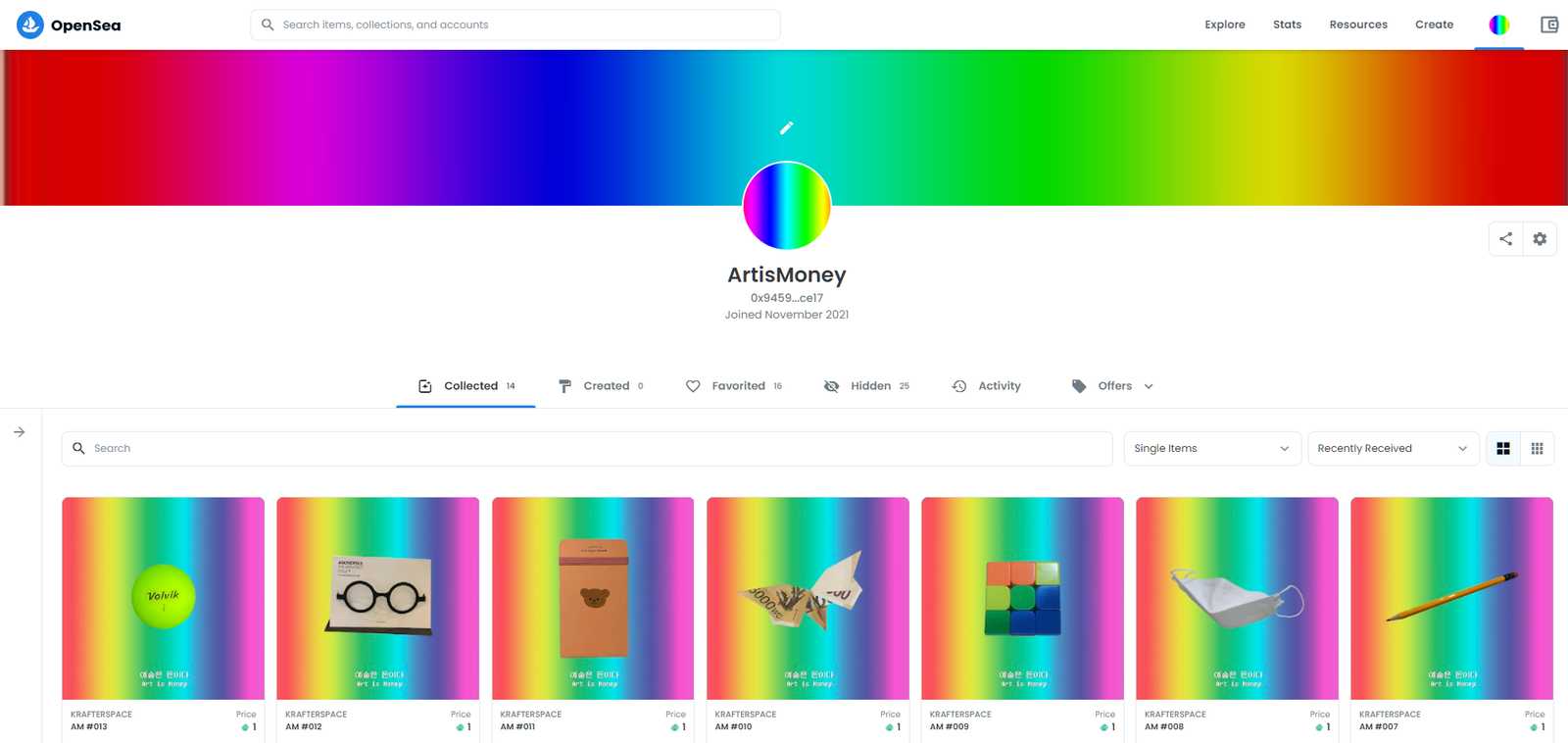Click the Create nav link
1568x743 pixels.
(1434, 25)
